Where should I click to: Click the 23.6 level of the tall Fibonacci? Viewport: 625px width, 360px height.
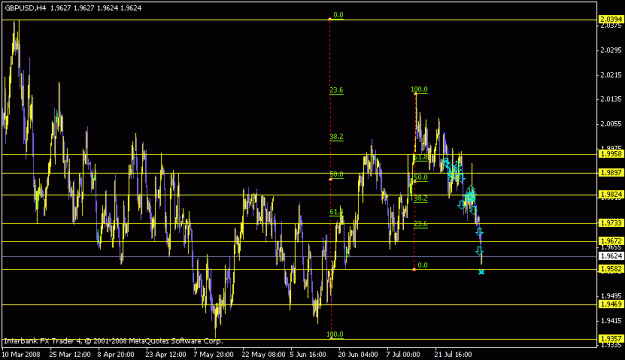tap(336, 90)
